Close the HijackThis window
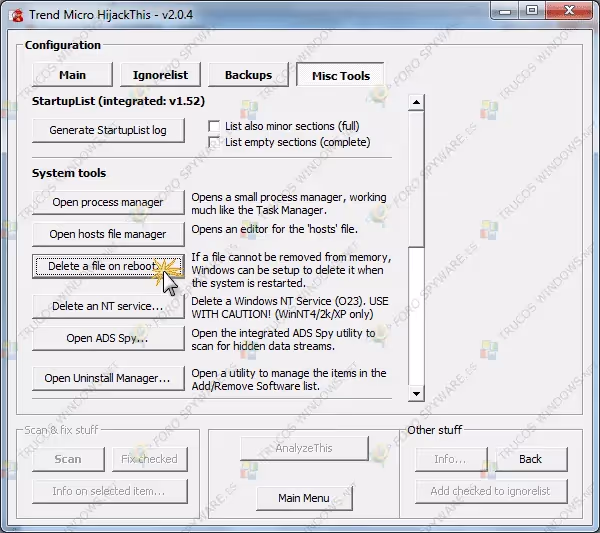600x533 pixels. click(x=569, y=11)
